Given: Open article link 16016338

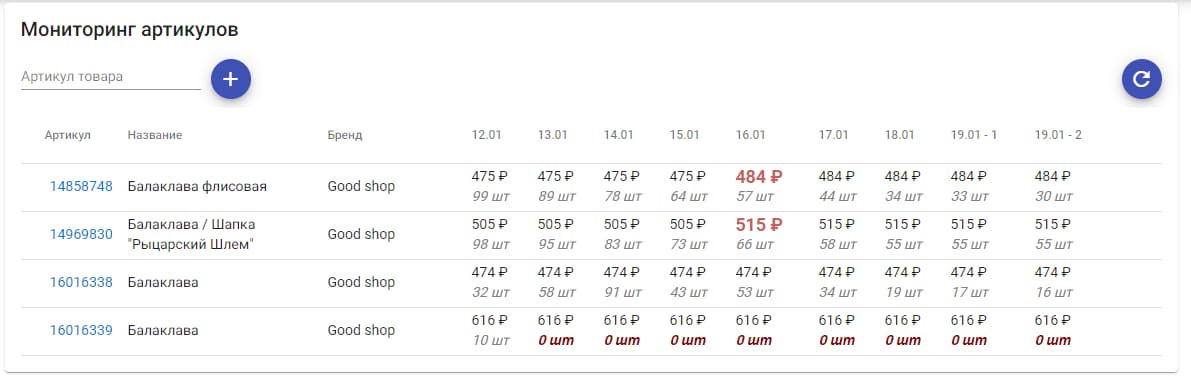Looking at the screenshot, I should 81,282.
